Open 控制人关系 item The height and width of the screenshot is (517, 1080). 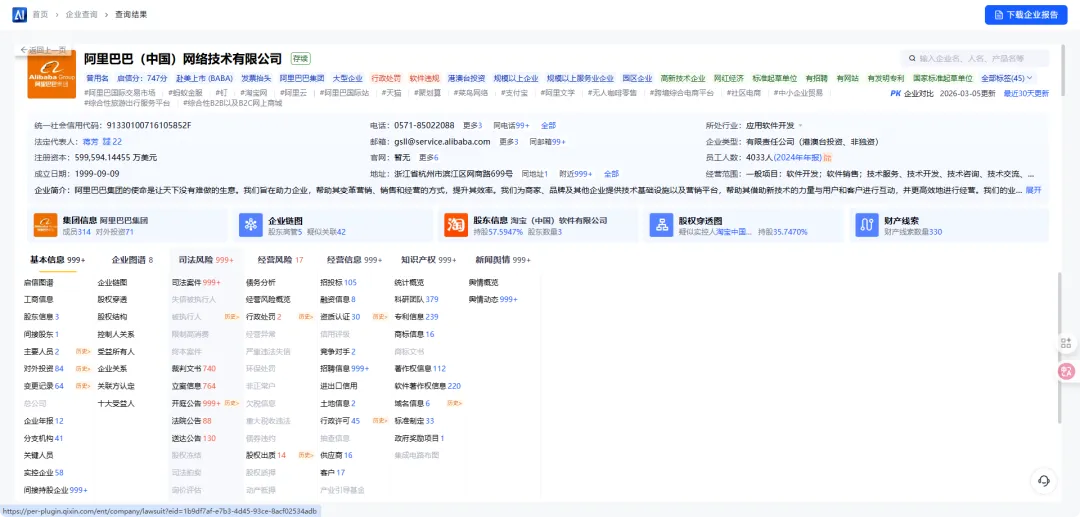pos(116,334)
